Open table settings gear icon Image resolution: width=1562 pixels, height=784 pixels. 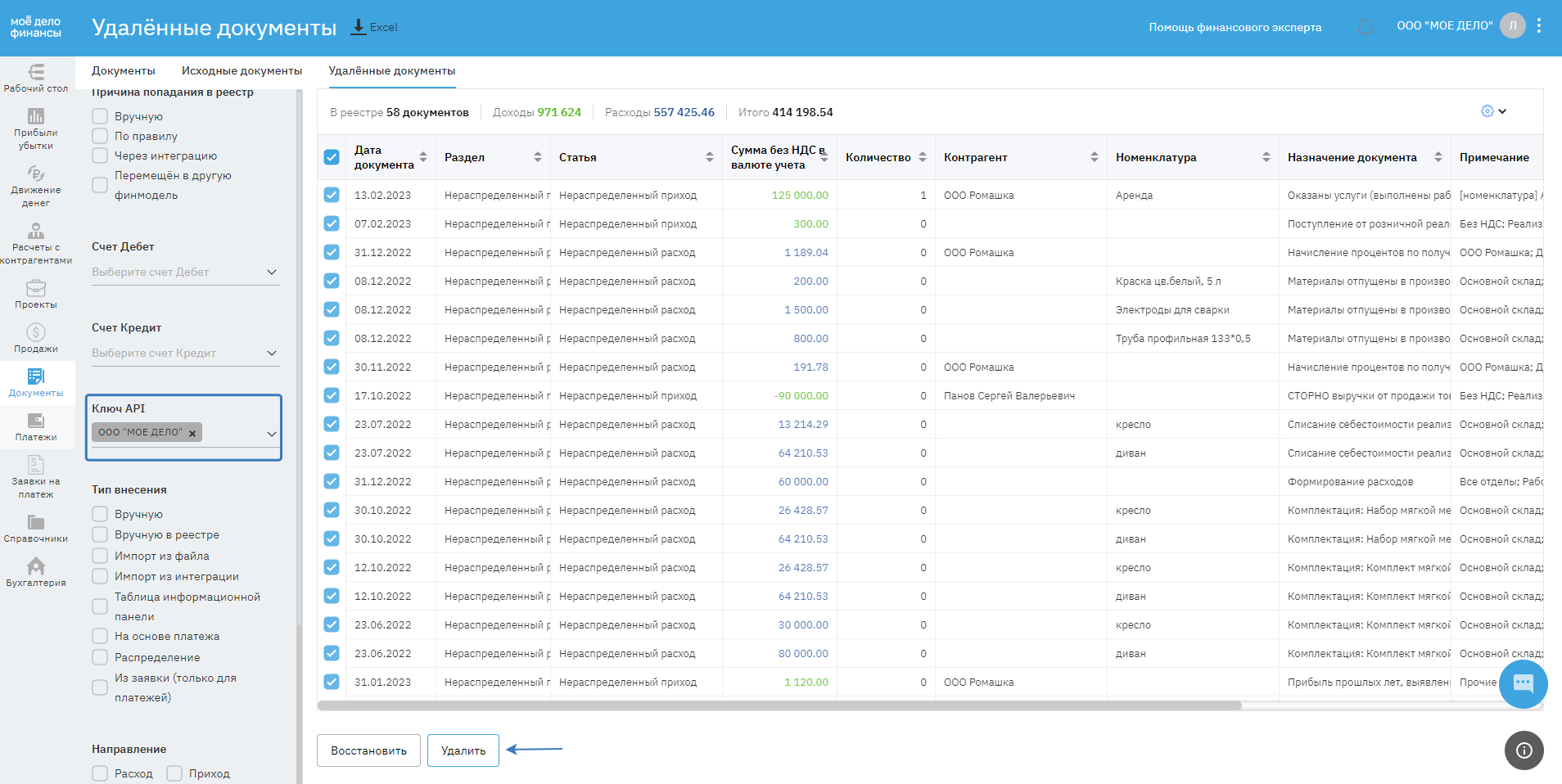tap(1488, 111)
